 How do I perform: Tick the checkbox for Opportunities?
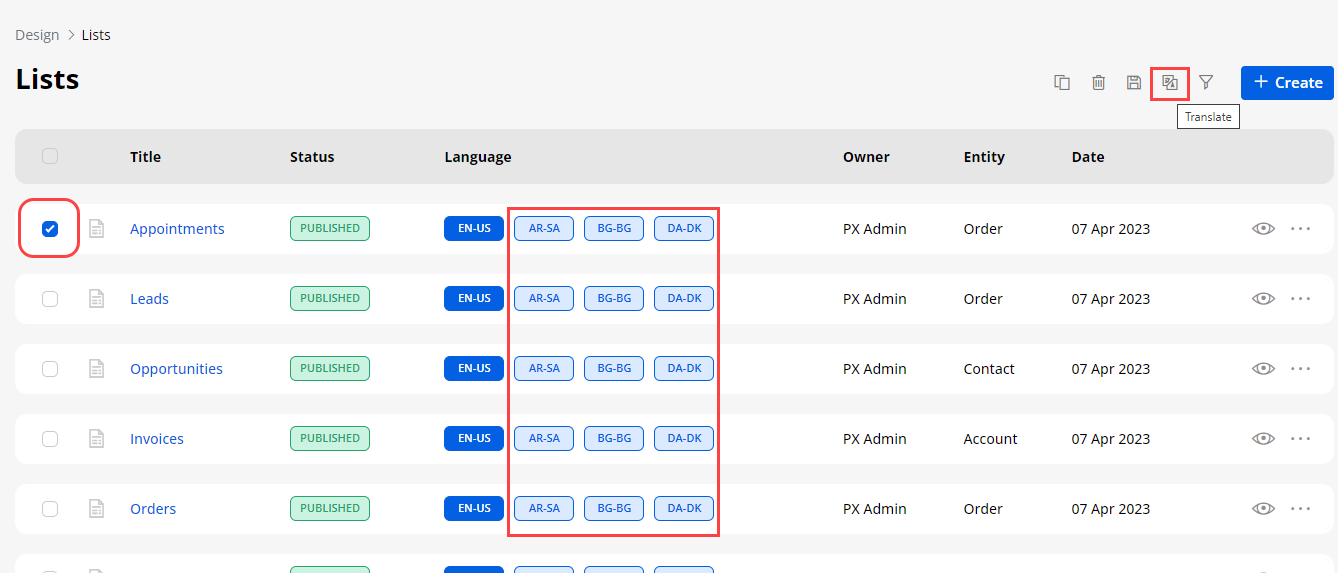pyautogui.click(x=50, y=369)
